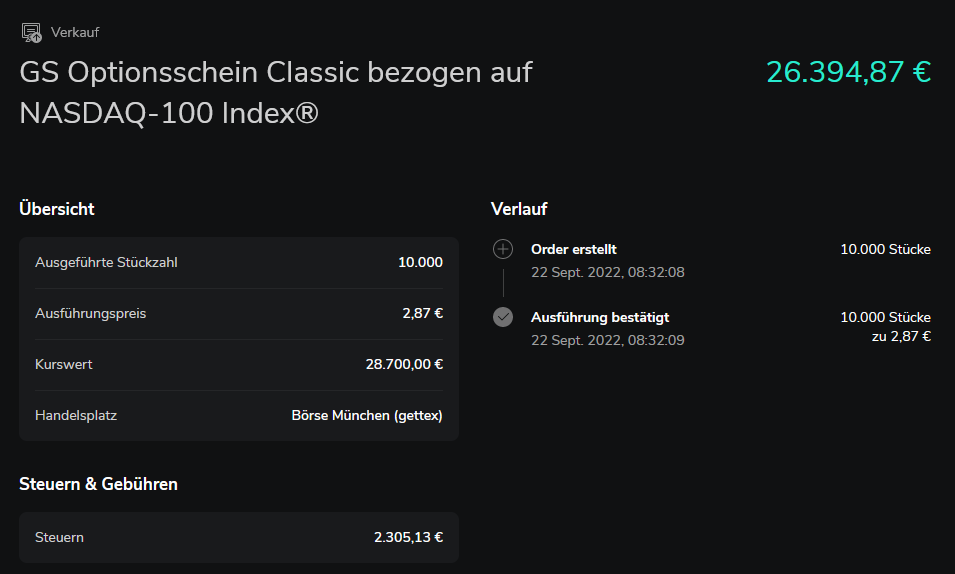Click the Kurswert value 28.700,00 €
This screenshot has width=955, height=574.
coord(404,364)
